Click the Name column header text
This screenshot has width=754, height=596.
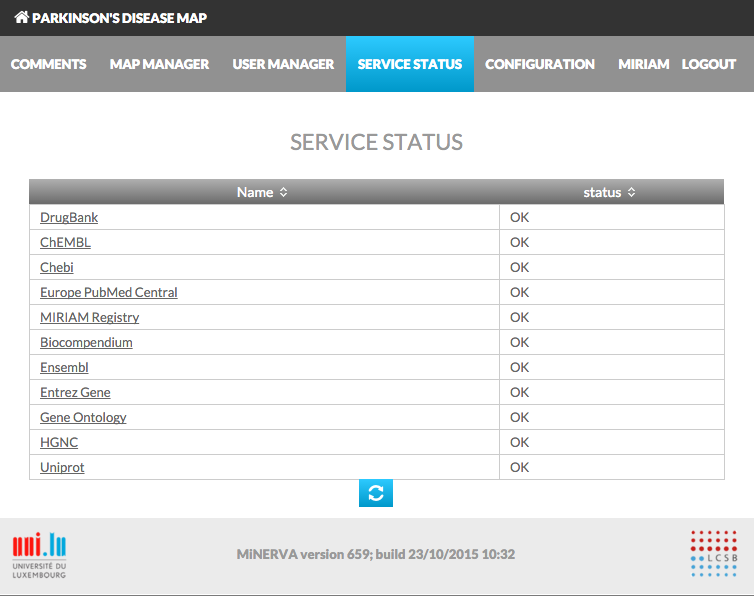tap(255, 192)
